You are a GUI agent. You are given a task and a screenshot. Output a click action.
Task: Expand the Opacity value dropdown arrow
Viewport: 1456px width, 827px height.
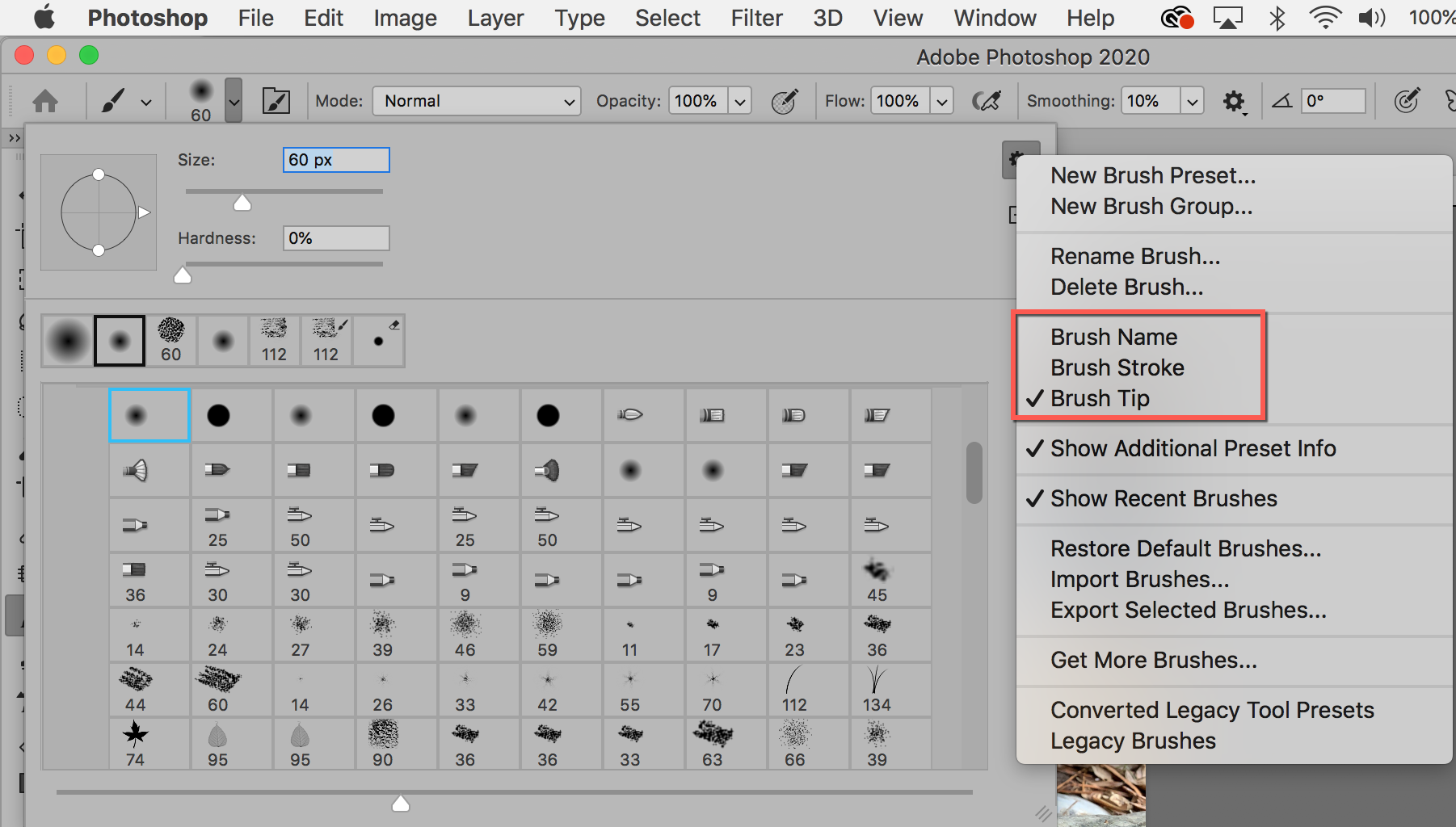tap(739, 101)
